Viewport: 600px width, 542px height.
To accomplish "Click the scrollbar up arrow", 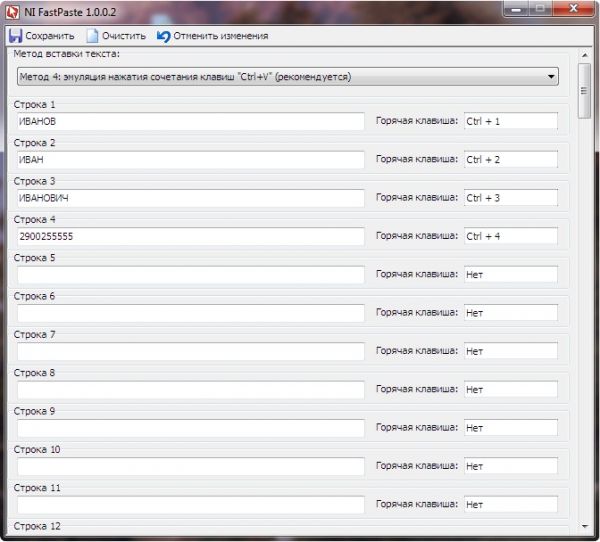I will pyautogui.click(x=584, y=56).
